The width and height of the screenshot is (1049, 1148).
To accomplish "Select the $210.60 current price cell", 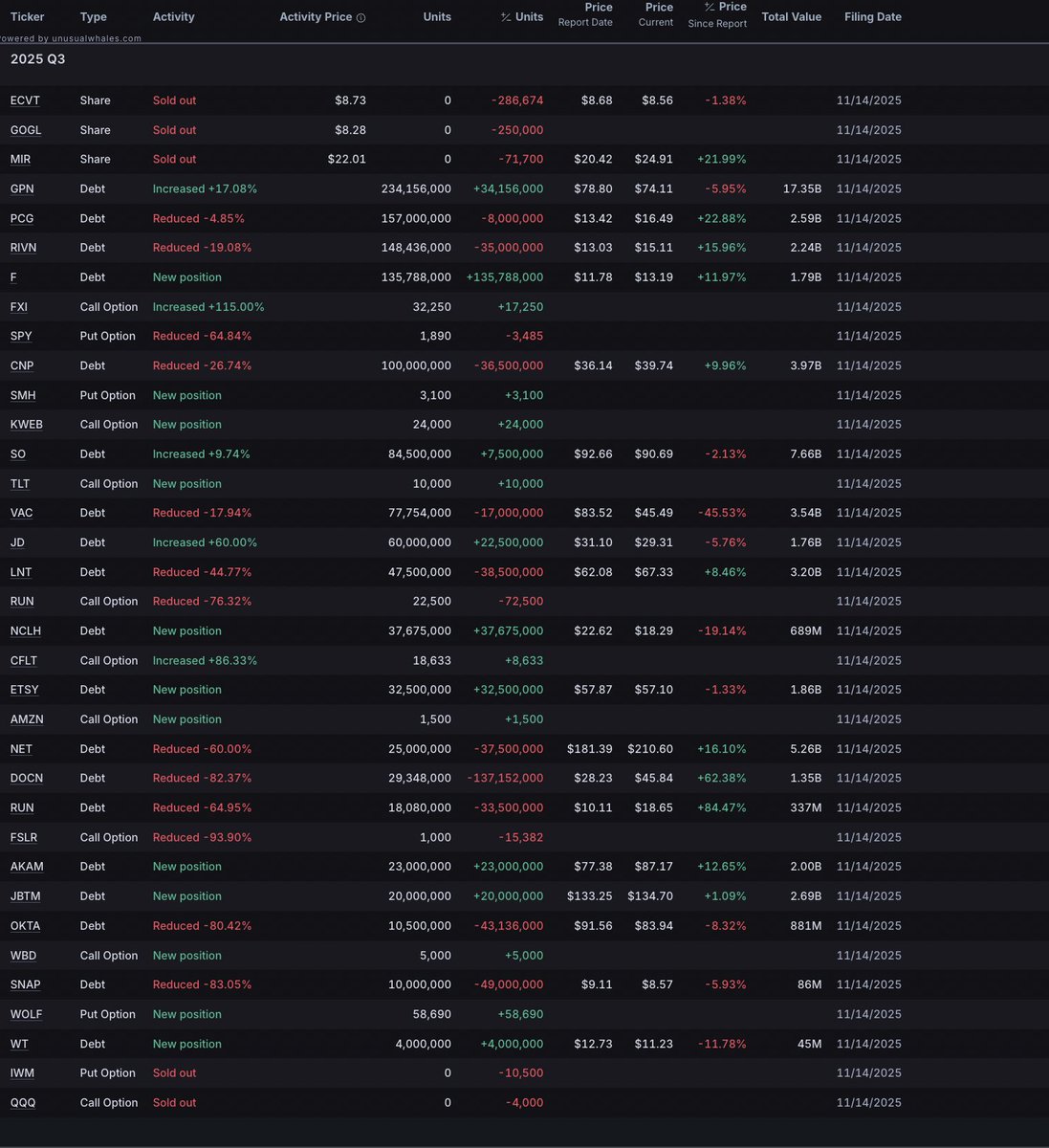I will pyautogui.click(x=650, y=749).
